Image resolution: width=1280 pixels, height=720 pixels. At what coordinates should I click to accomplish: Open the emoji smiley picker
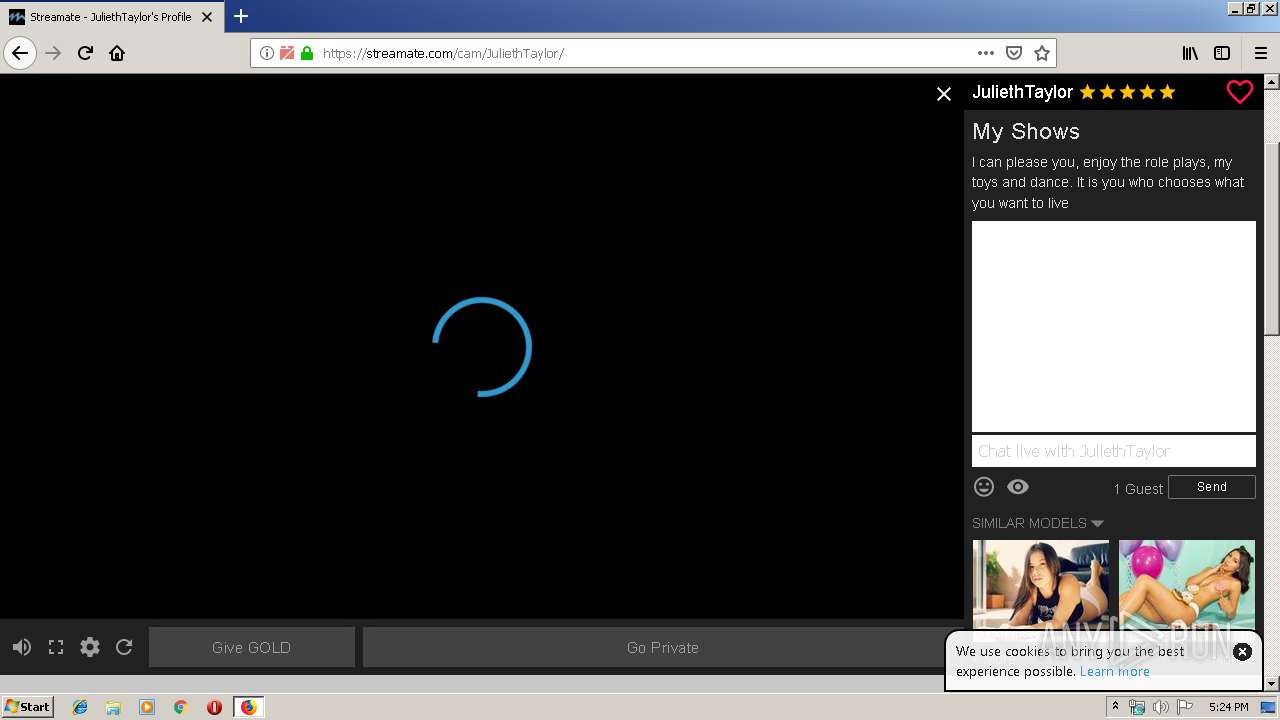[984, 487]
